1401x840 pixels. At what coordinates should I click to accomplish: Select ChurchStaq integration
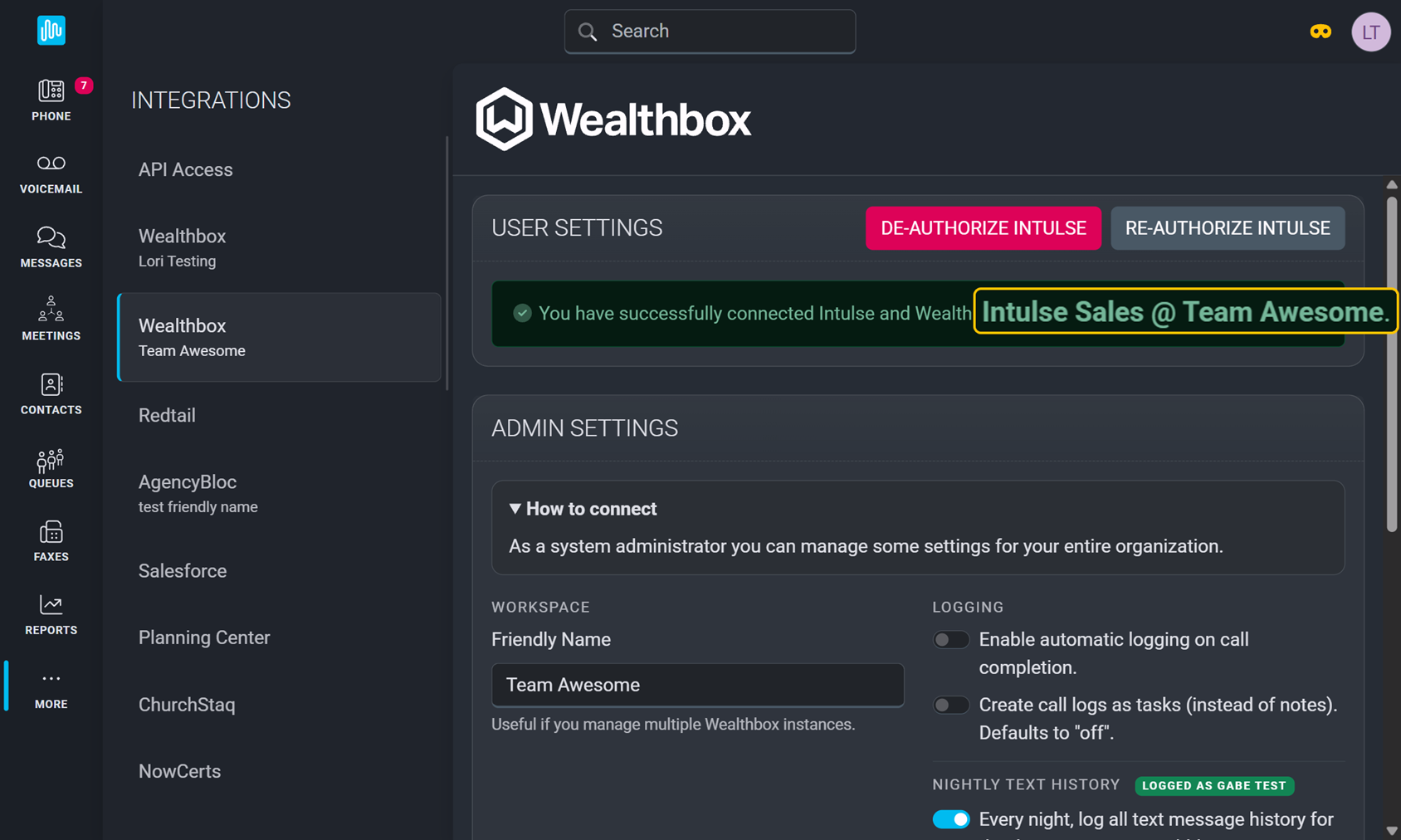(x=279, y=705)
